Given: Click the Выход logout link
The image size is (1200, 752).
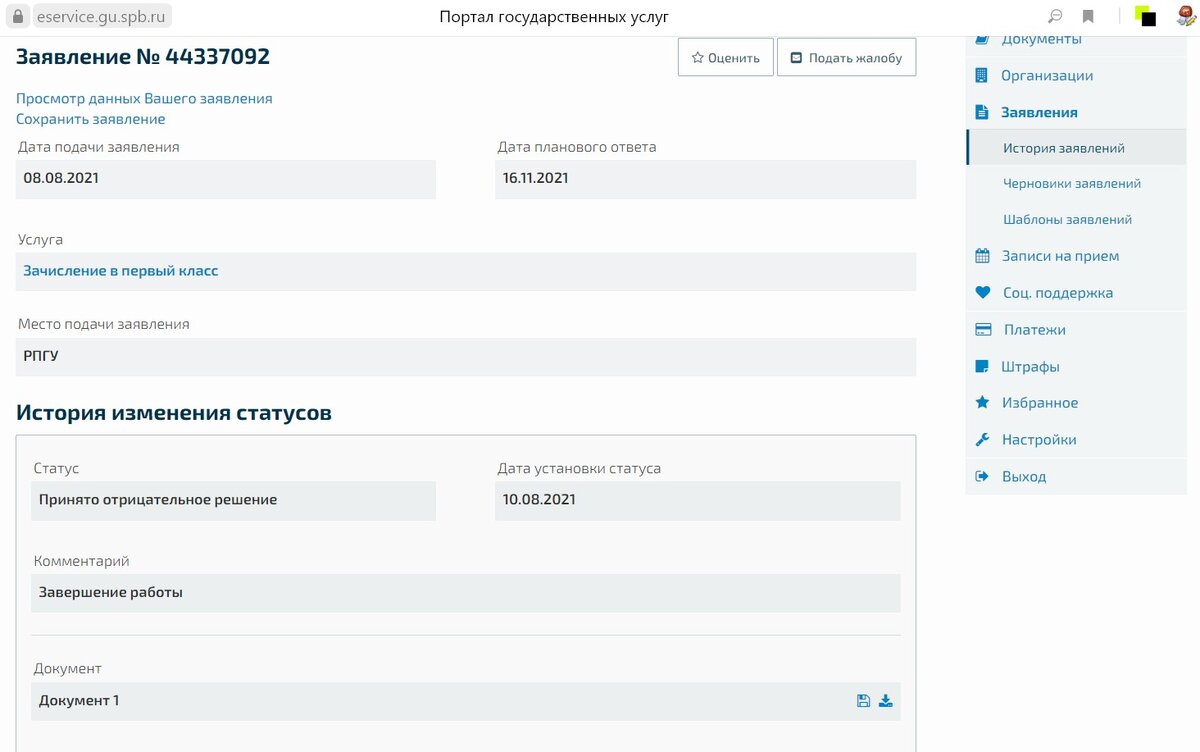Looking at the screenshot, I should [1024, 477].
